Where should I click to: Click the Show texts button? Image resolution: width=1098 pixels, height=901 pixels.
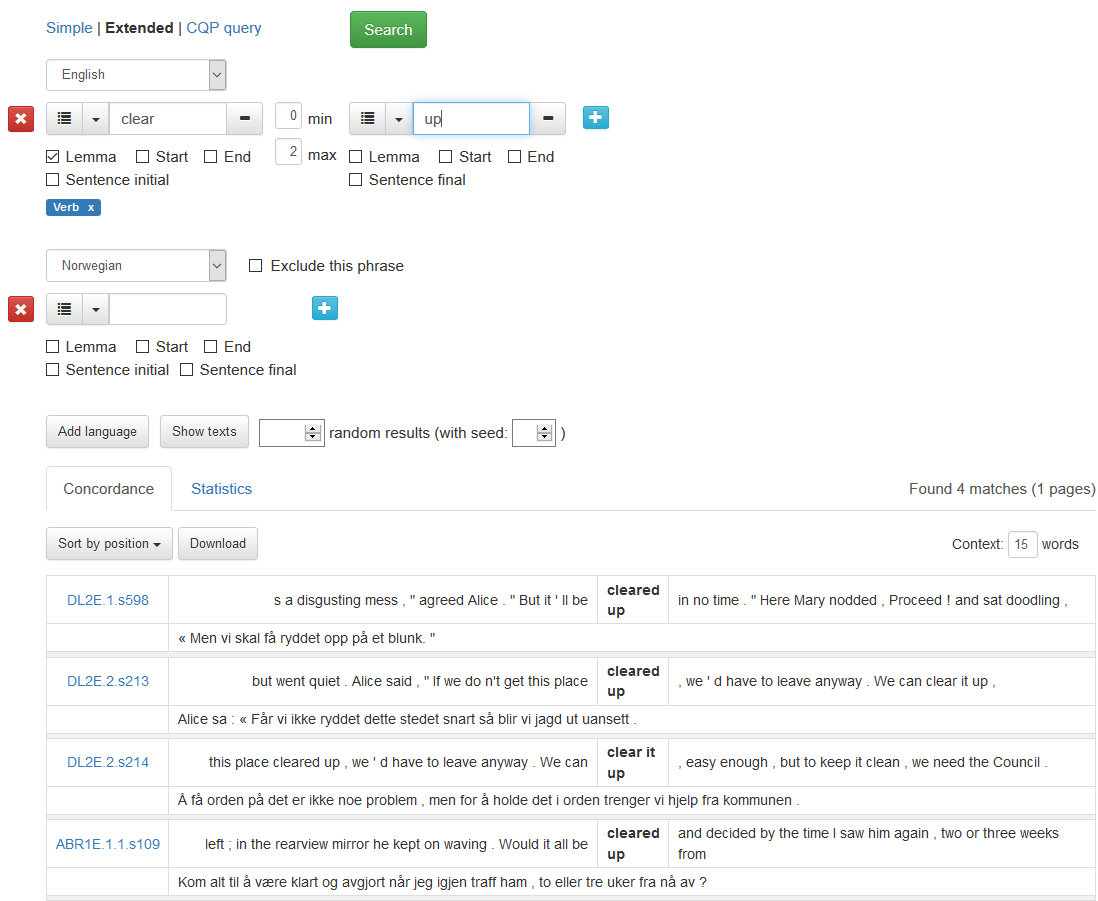(x=204, y=431)
